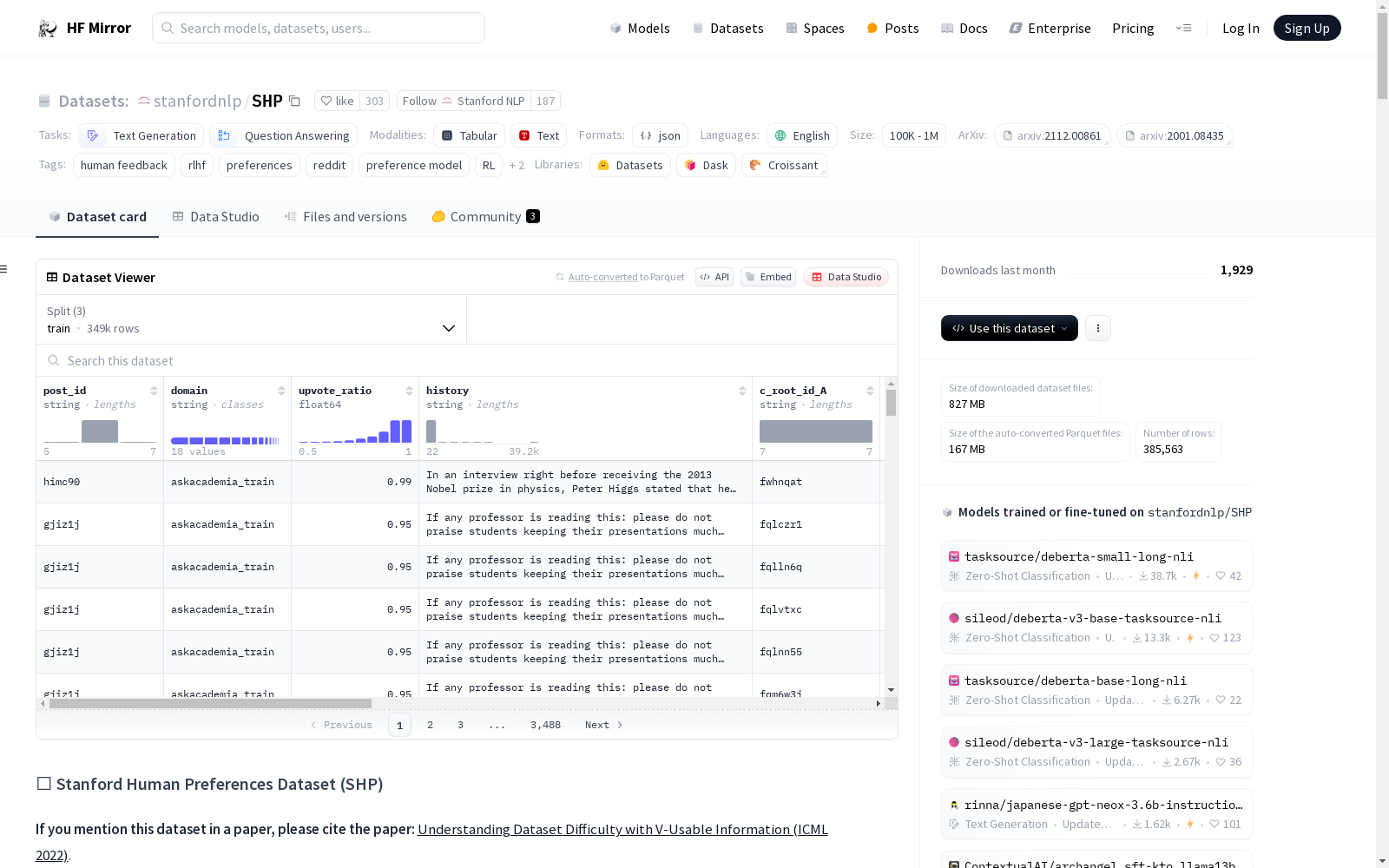Open the Split train dropdown
The width and height of the screenshot is (1389, 868).
click(251, 319)
